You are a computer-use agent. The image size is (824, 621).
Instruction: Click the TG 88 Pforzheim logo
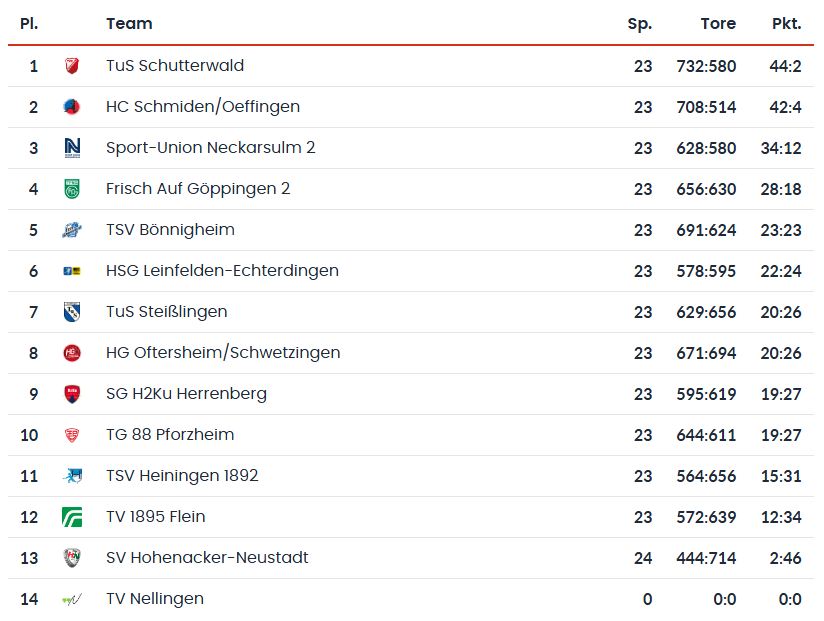tap(72, 435)
